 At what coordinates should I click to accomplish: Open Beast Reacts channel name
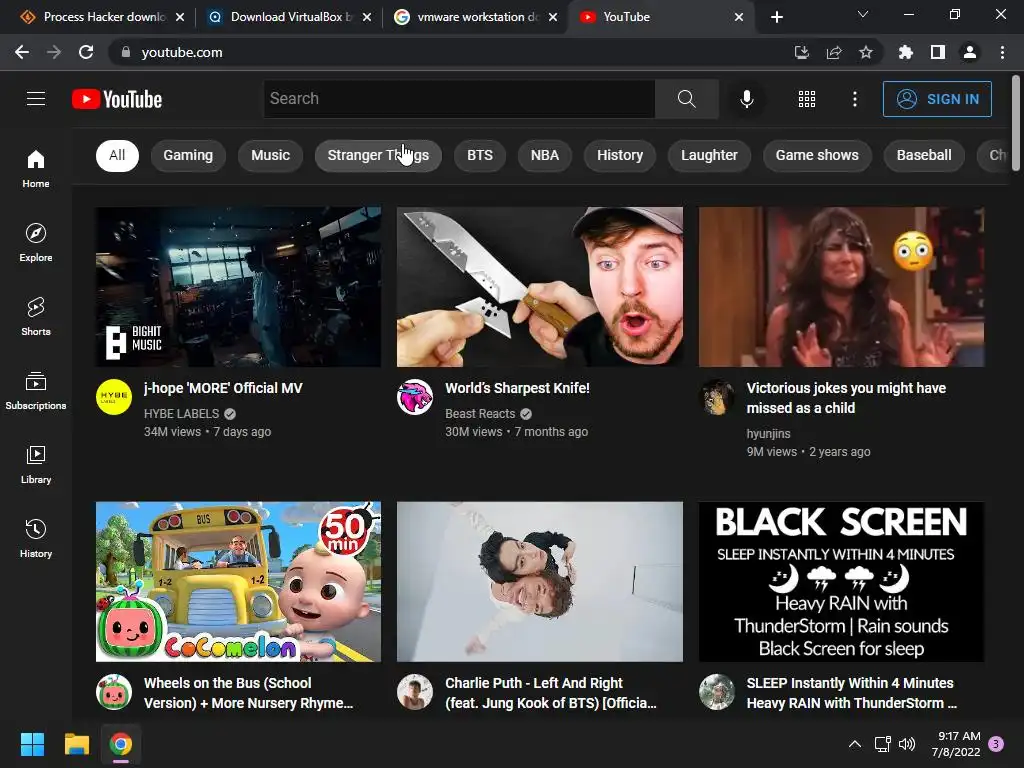coord(480,413)
